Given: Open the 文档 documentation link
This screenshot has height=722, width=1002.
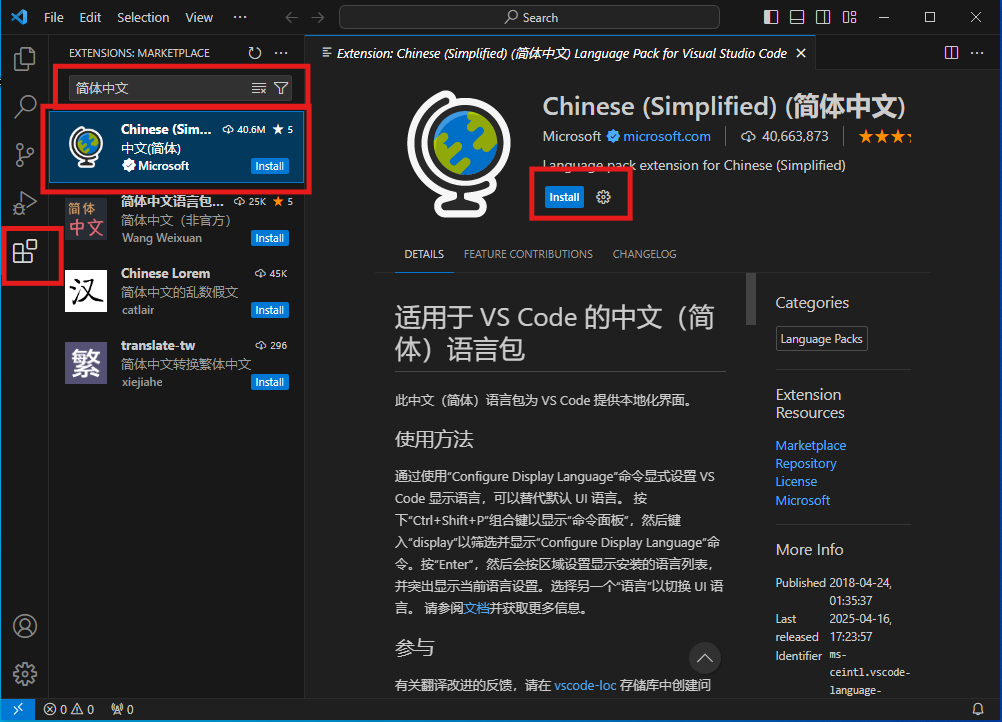Looking at the screenshot, I should click(x=476, y=608).
